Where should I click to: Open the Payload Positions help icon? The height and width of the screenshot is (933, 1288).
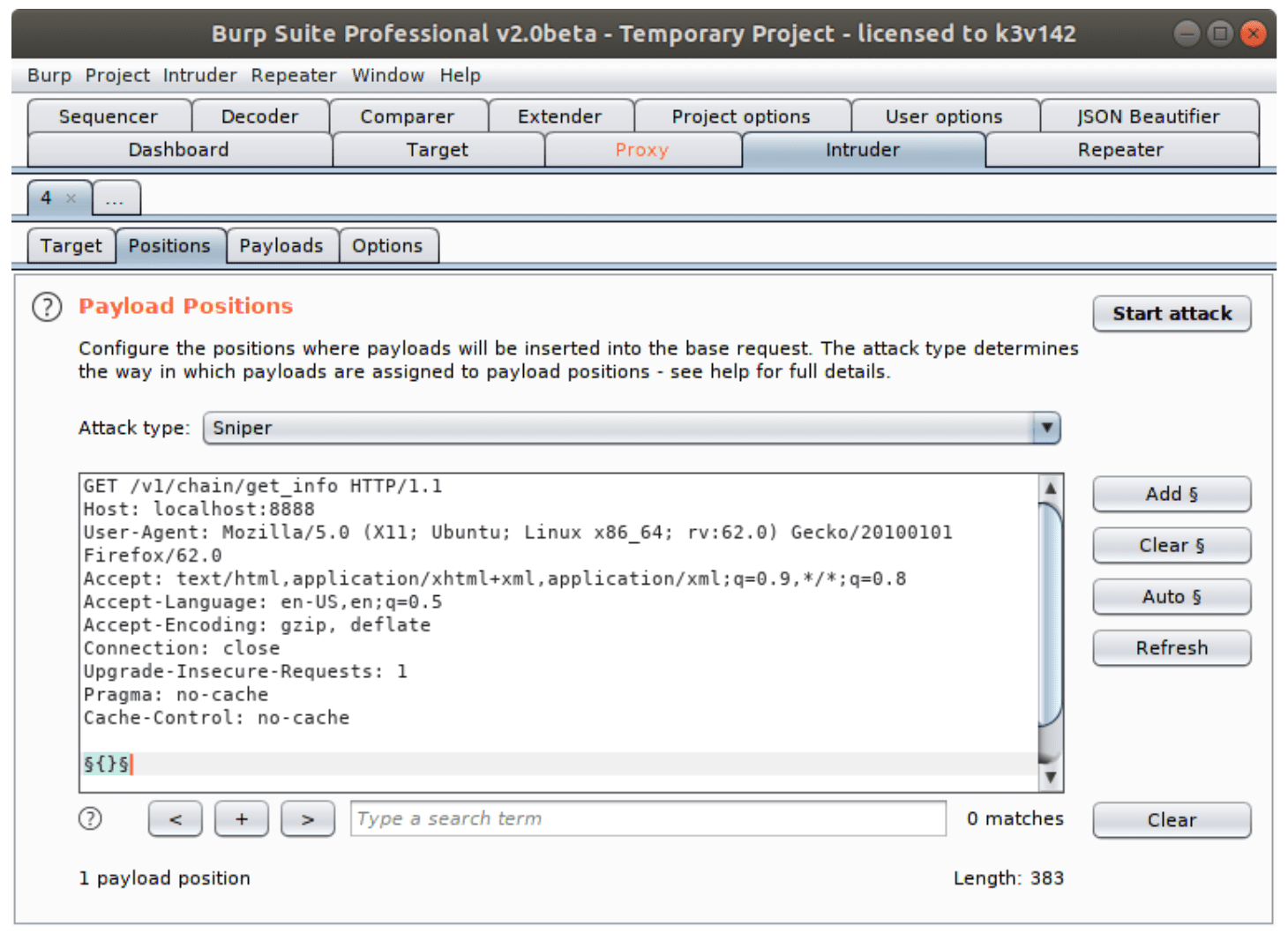[47, 307]
